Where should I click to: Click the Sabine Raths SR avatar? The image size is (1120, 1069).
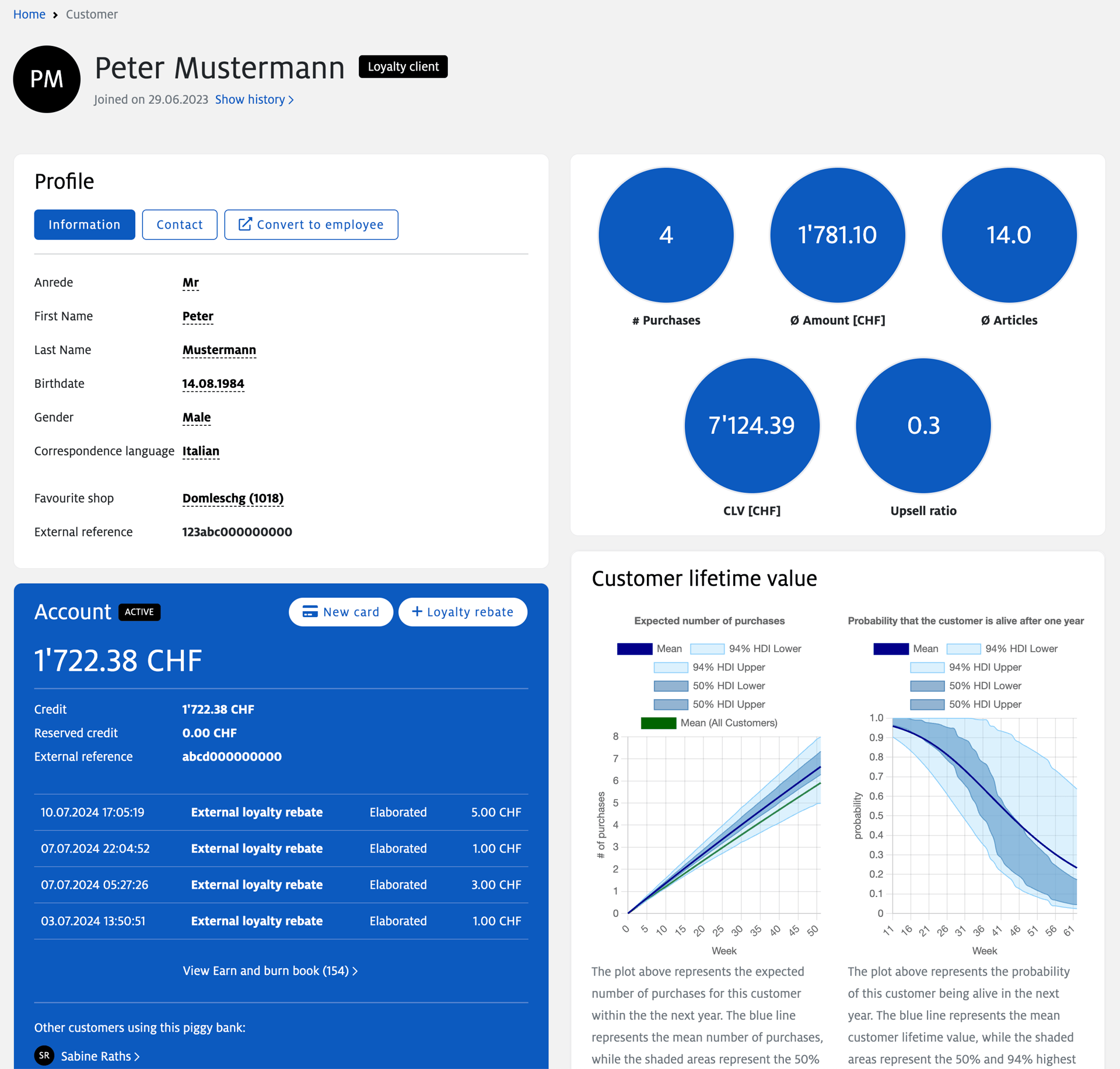tap(44, 1056)
